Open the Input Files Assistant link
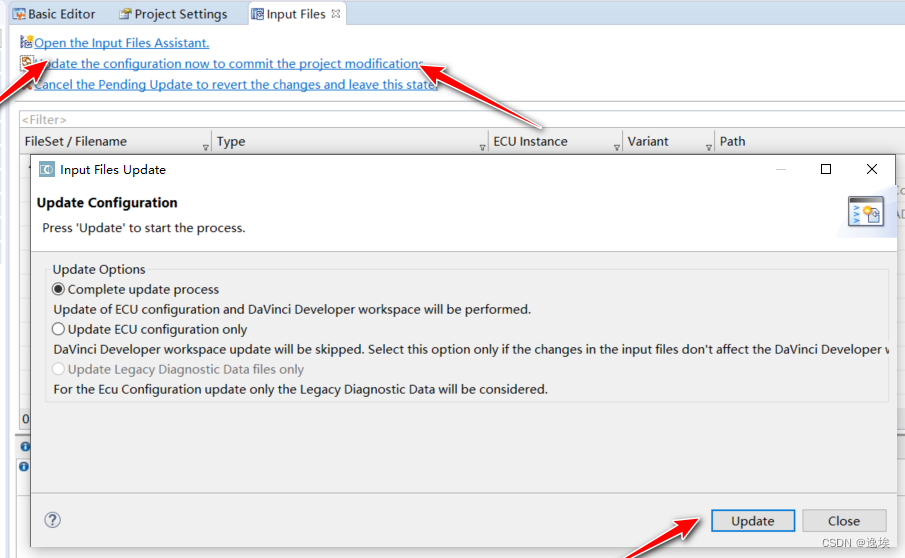The height and width of the screenshot is (558, 905). click(121, 43)
